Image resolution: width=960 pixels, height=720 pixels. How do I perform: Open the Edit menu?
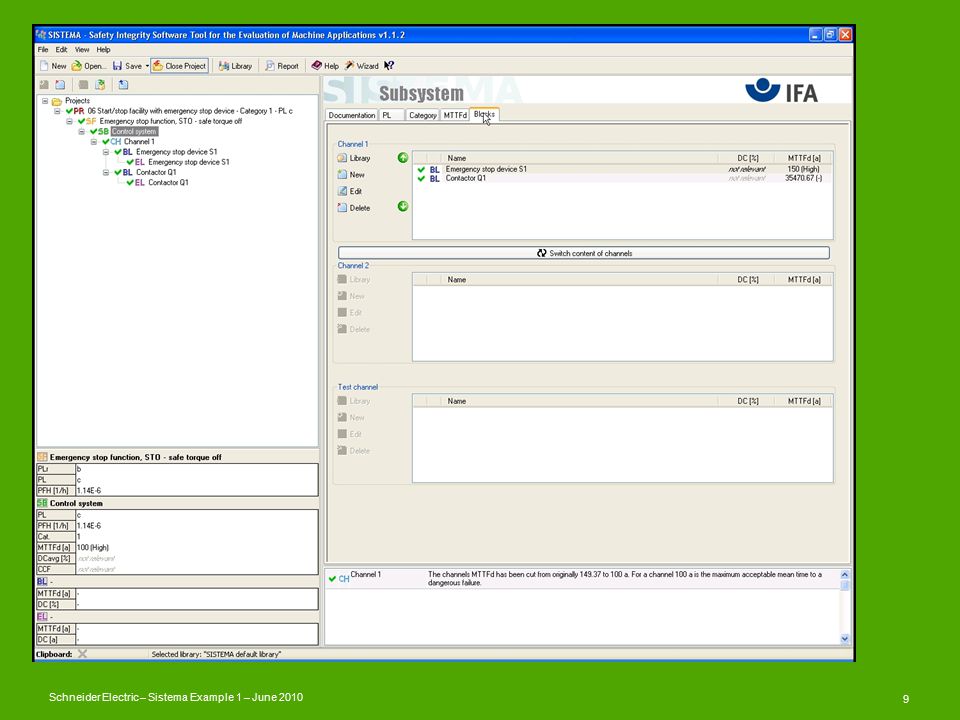[x=61, y=50]
